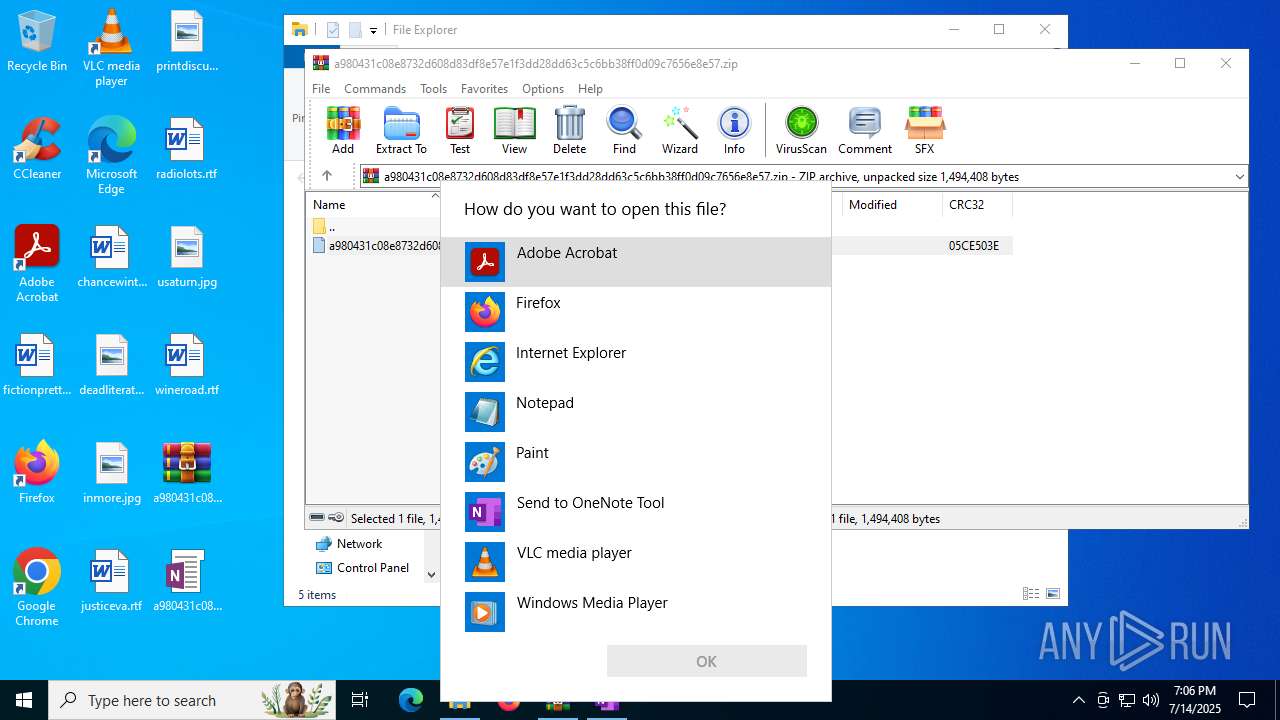Open the Google Chrome desktop shortcut
1280x720 pixels.
(37, 588)
